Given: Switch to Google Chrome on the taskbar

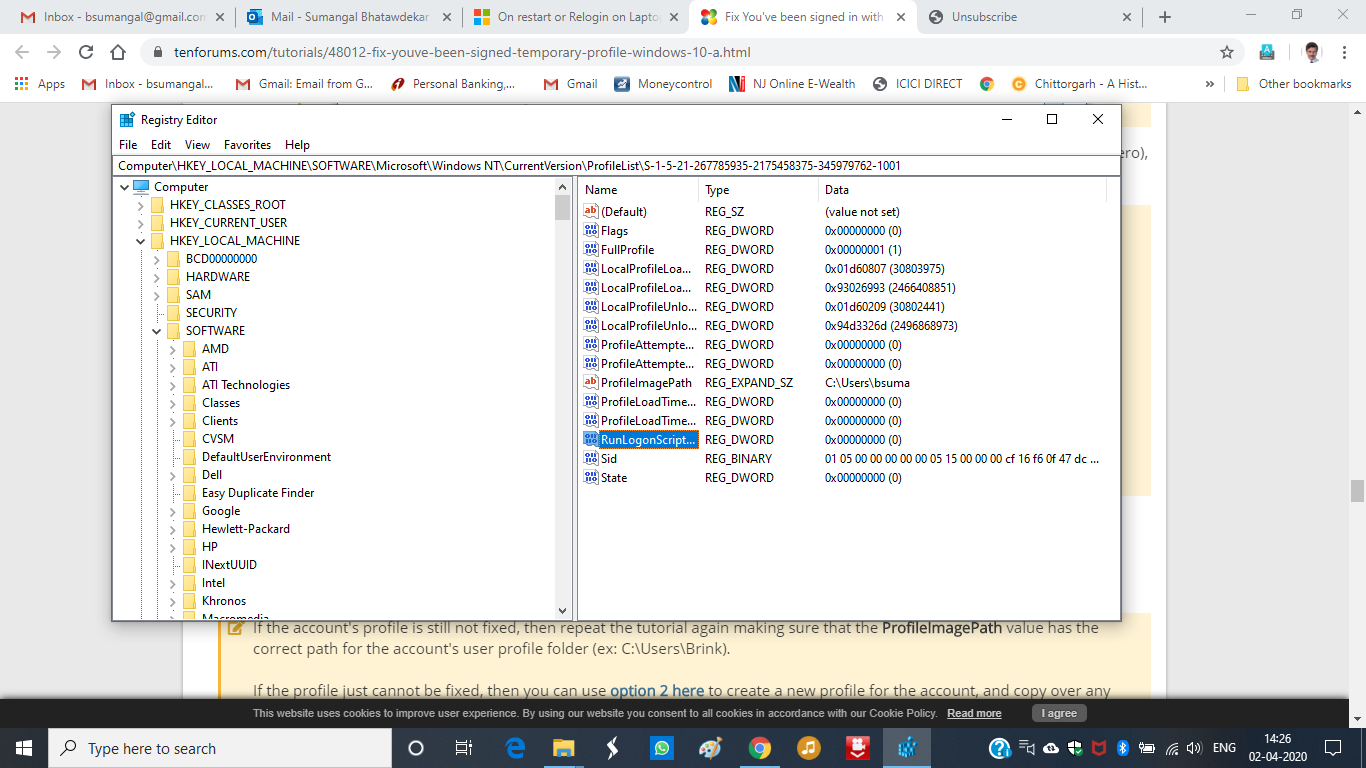Looking at the screenshot, I should click(759, 748).
